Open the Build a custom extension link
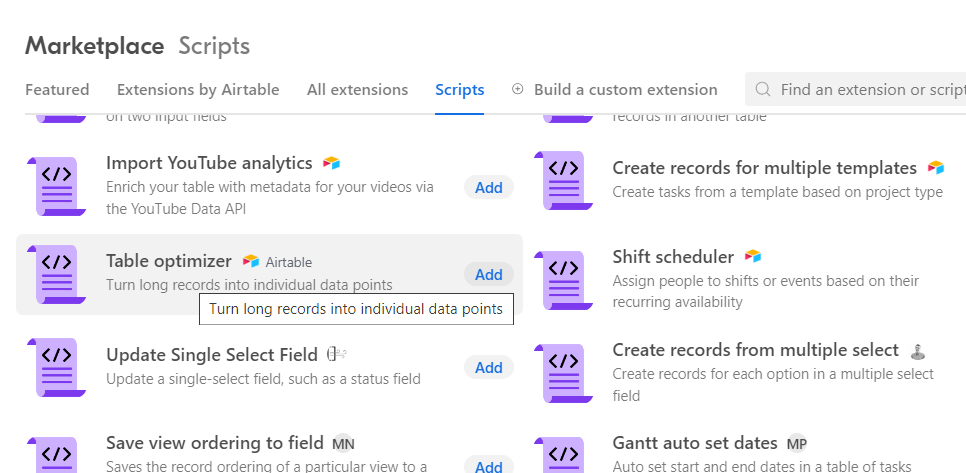The width and height of the screenshot is (966, 473). (x=625, y=89)
